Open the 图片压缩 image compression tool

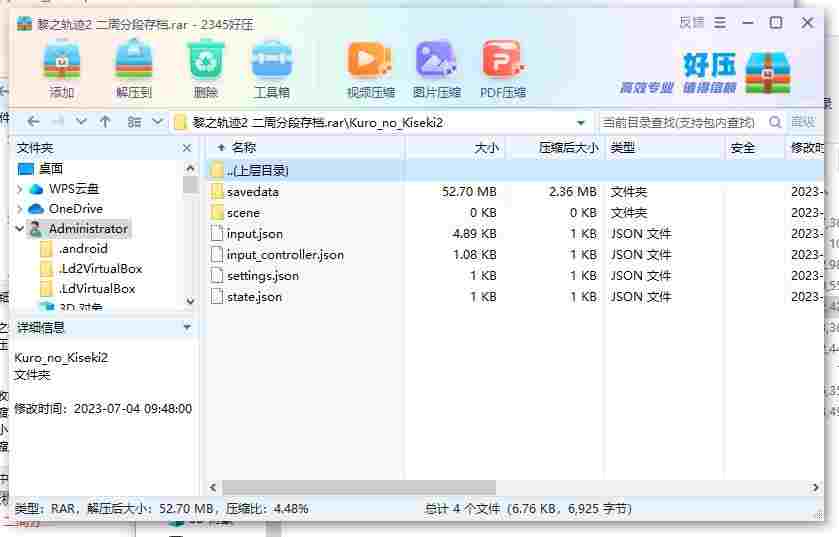point(437,70)
